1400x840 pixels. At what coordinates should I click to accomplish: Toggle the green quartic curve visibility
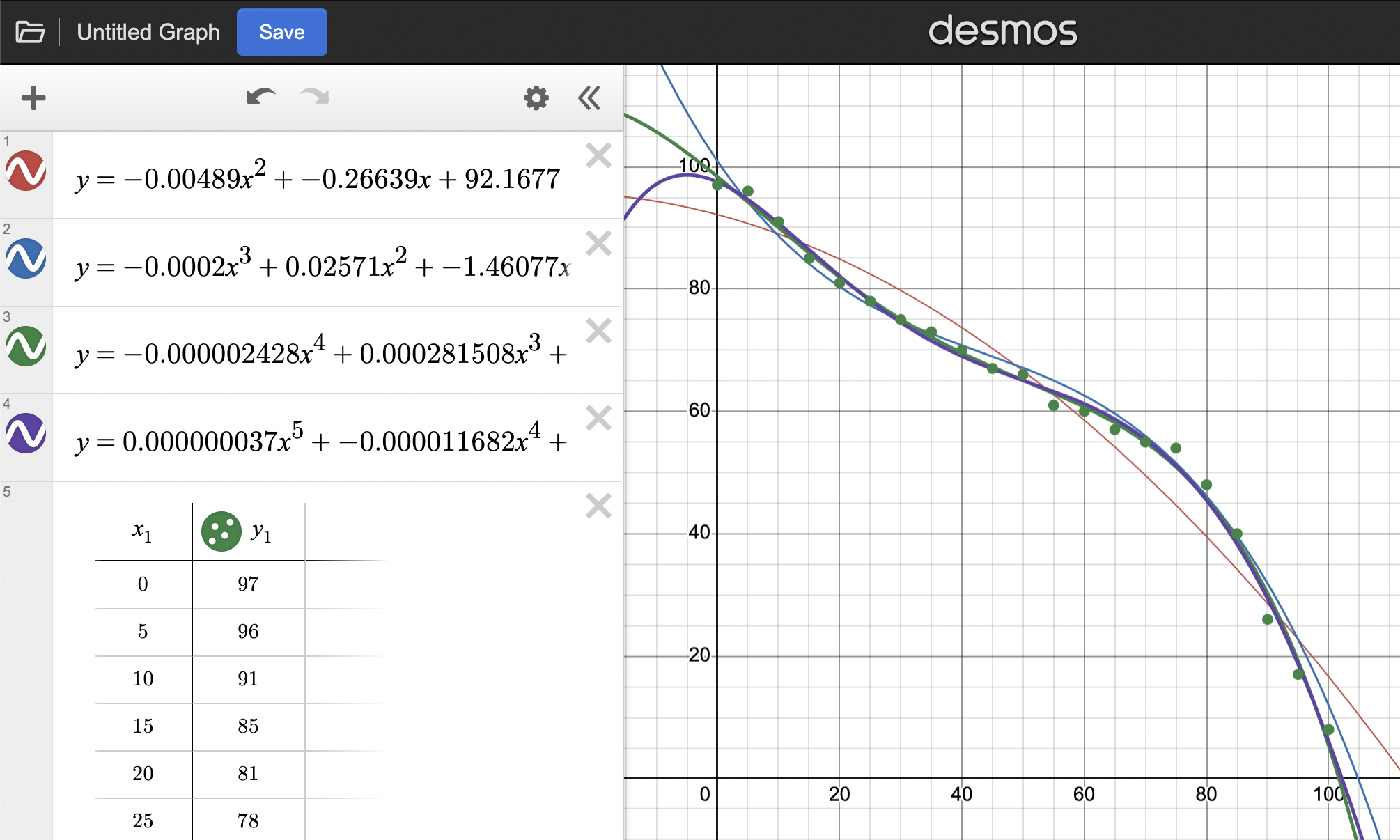coord(26,346)
